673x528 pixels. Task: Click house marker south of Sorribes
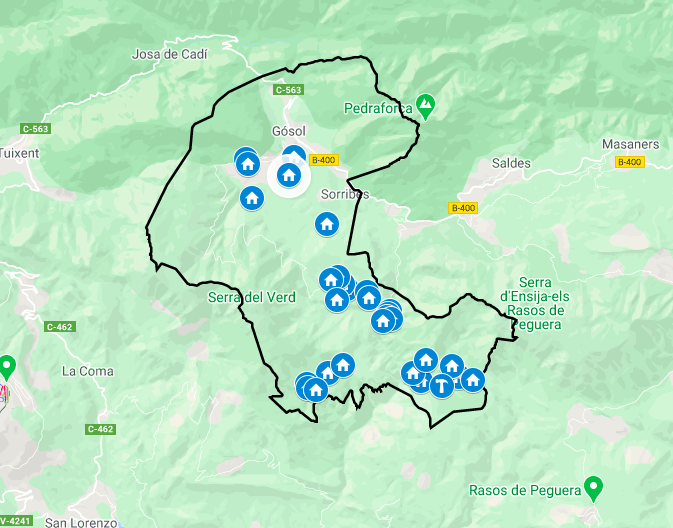(x=327, y=224)
